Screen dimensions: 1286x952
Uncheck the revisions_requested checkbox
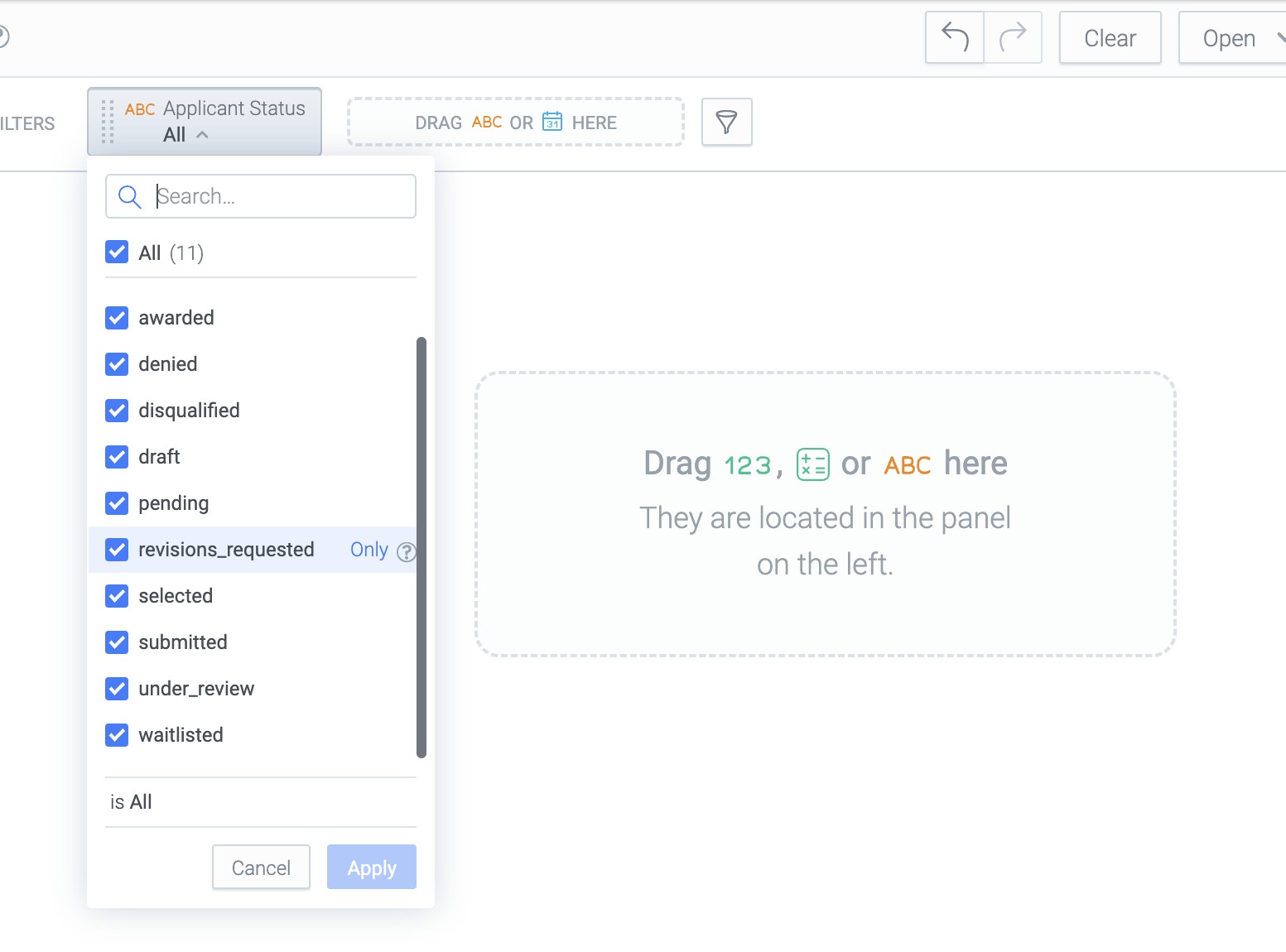tap(117, 550)
